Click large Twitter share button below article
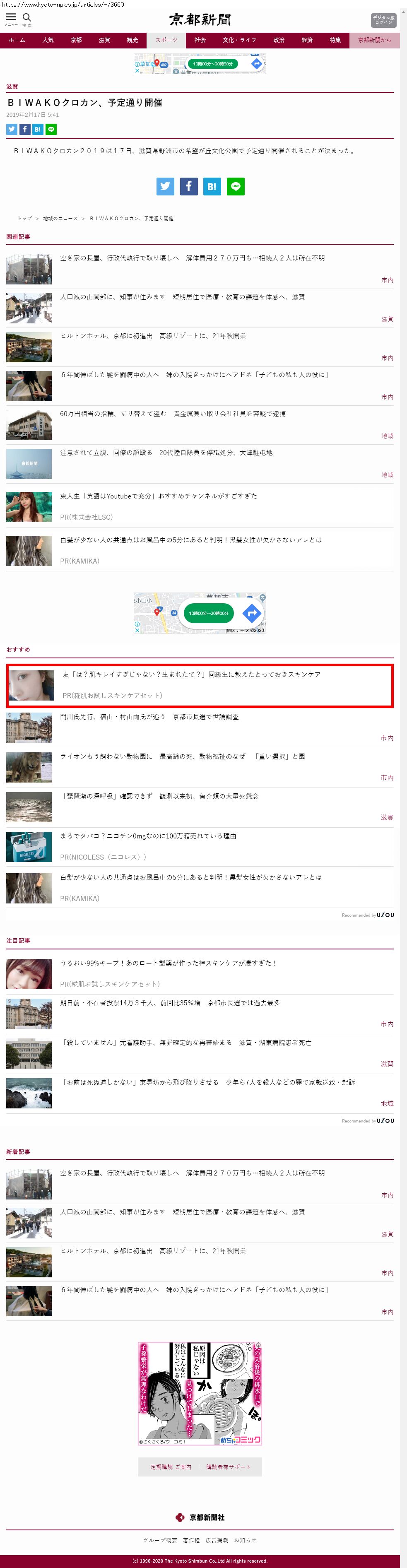 pos(166,186)
